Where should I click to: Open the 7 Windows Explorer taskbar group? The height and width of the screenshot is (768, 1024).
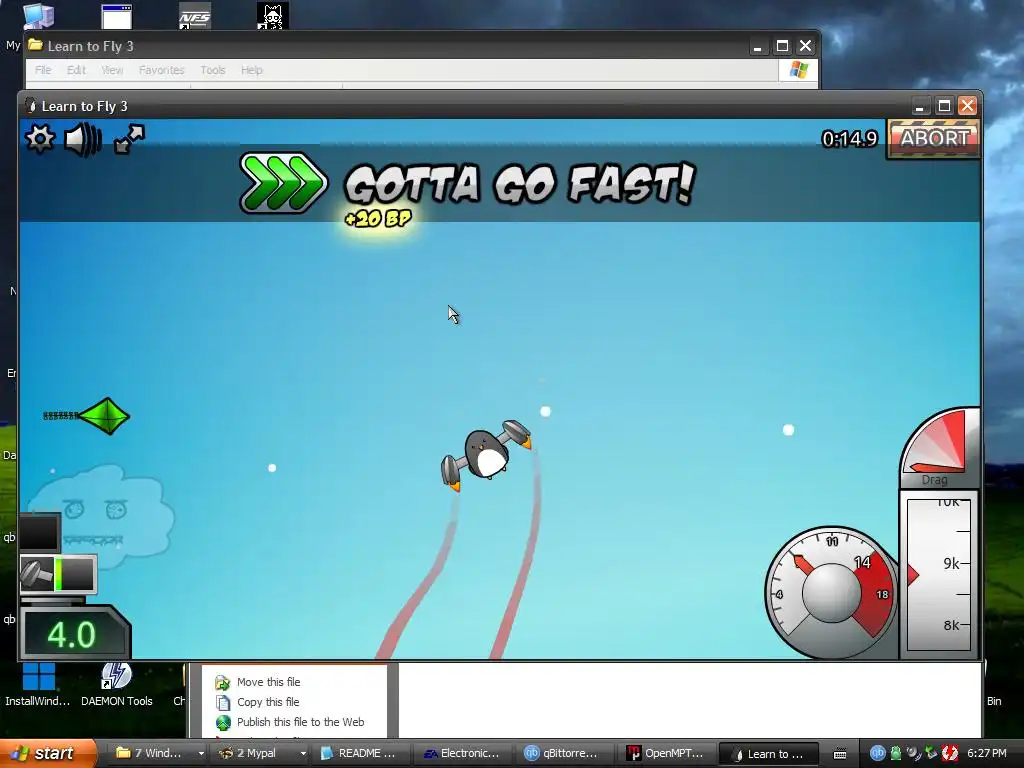[x=159, y=753]
